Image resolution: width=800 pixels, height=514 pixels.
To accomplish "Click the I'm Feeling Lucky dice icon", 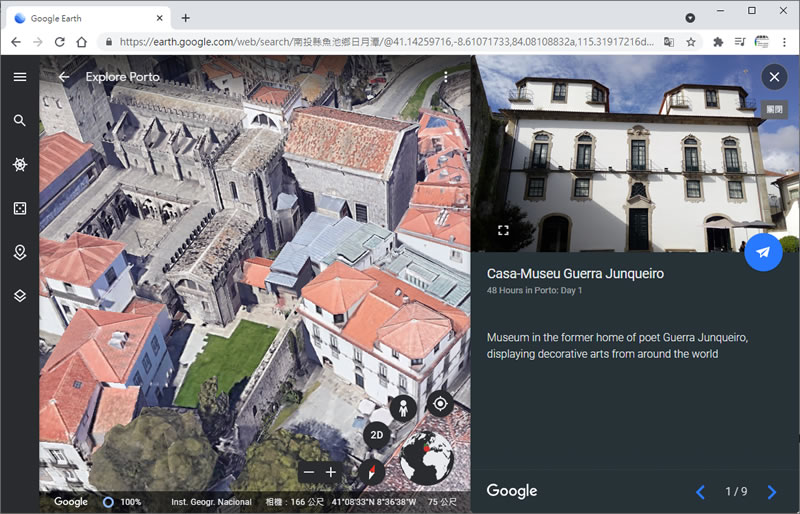I will [20, 208].
